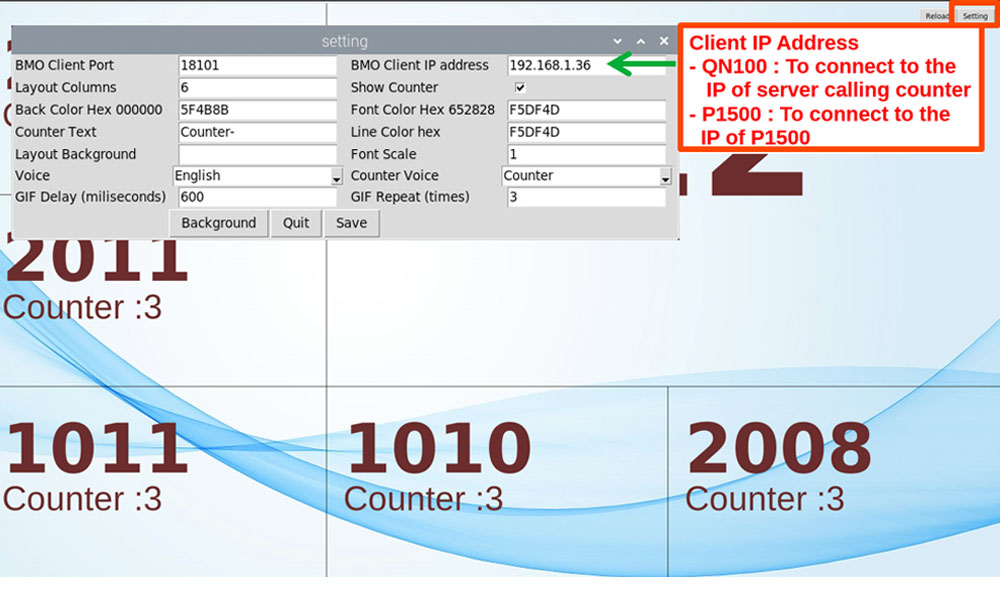Open the Counter Voice dropdown
The image size is (1000, 610).
point(587,176)
